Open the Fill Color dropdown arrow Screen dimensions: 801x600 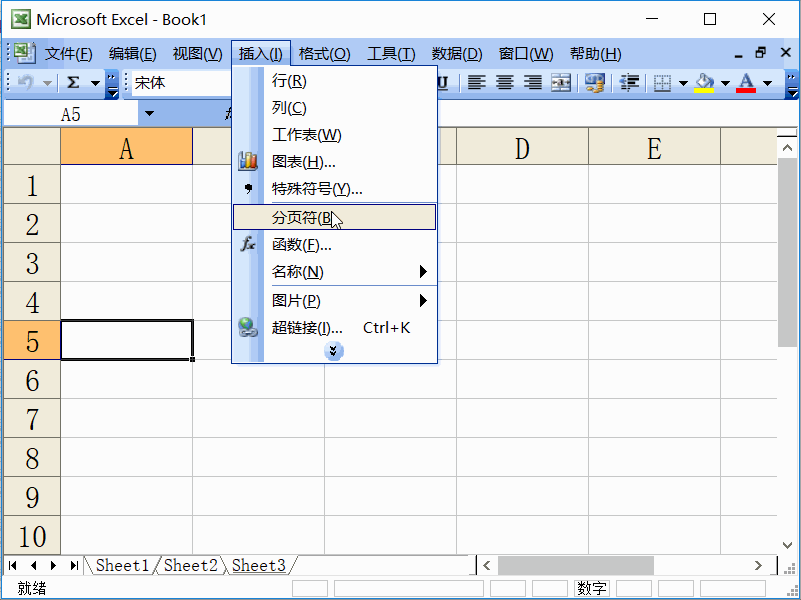point(725,83)
